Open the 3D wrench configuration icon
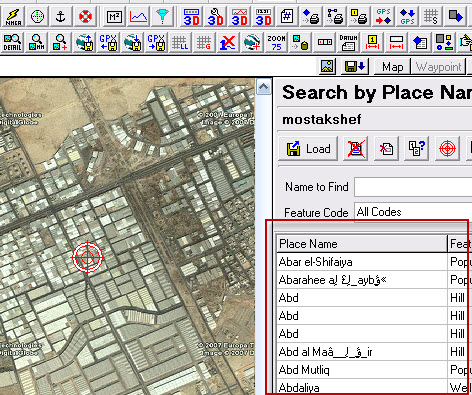The image size is (472, 395). (215, 17)
